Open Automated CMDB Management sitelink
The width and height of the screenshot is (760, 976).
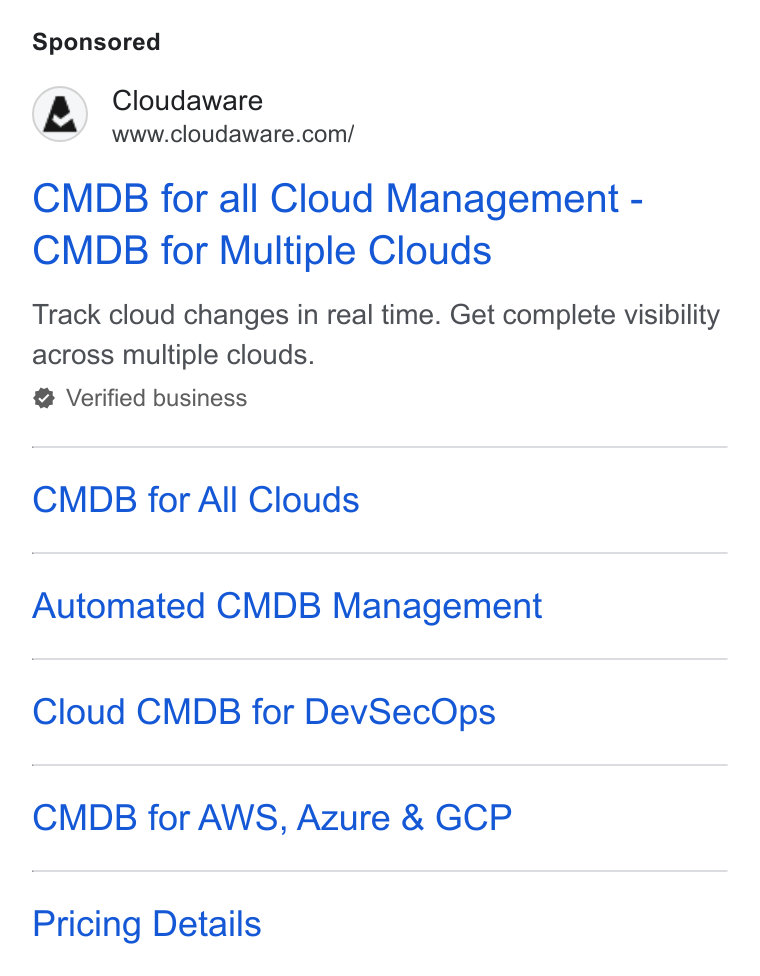[287, 606]
